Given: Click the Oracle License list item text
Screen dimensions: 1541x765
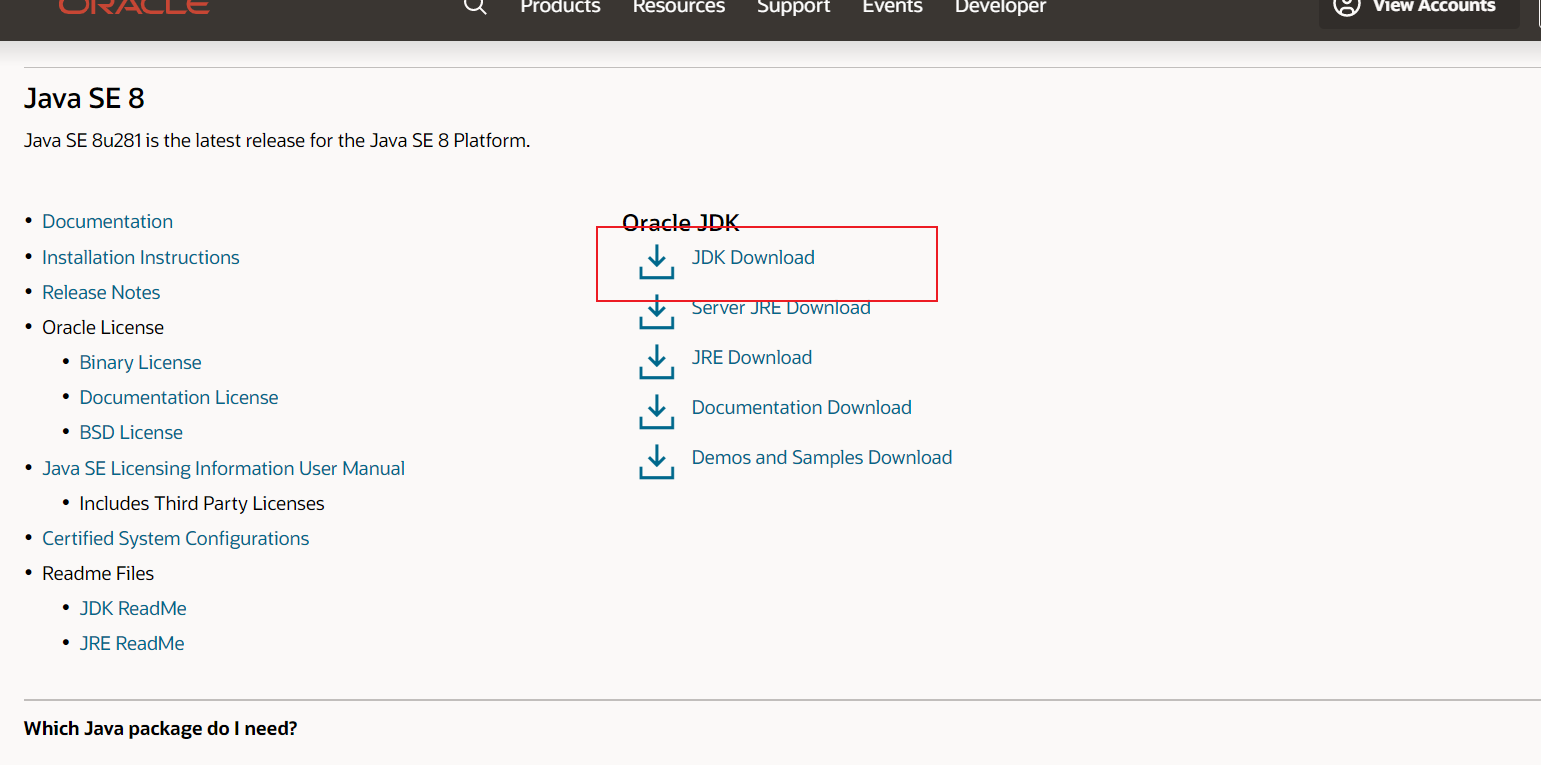Looking at the screenshot, I should 103,327.
